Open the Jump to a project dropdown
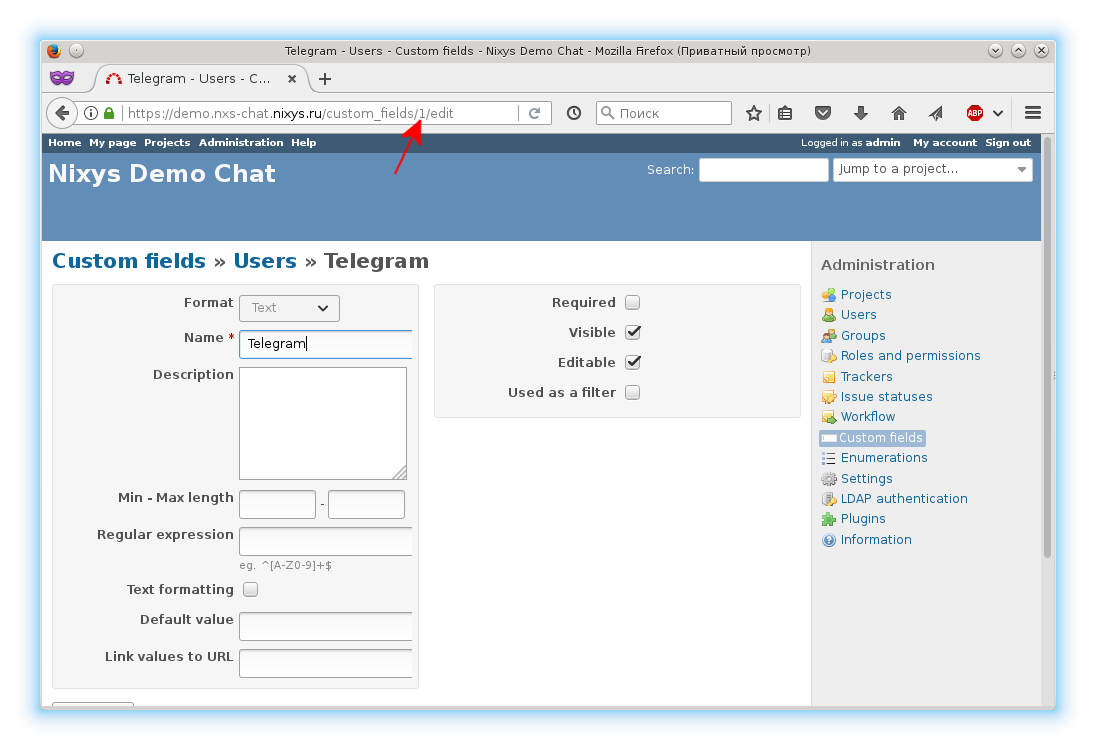 932,170
